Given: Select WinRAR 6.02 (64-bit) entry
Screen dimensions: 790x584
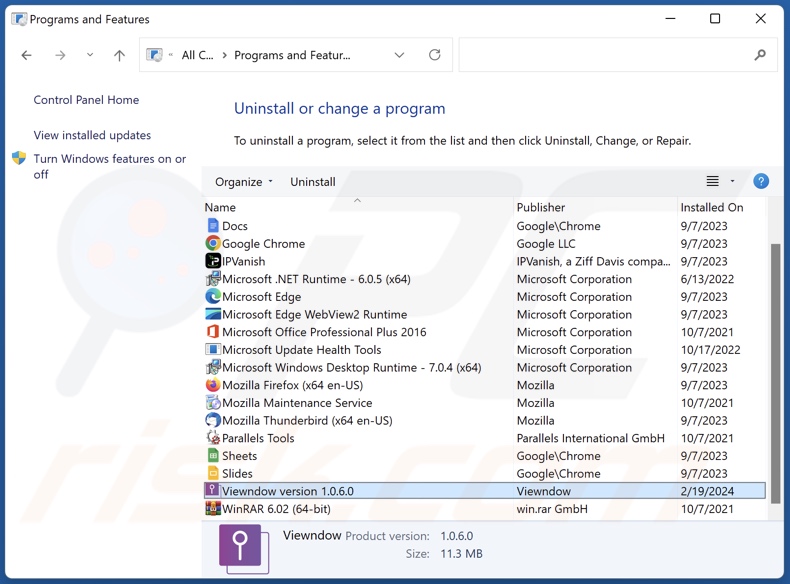Looking at the screenshot, I should [x=276, y=509].
